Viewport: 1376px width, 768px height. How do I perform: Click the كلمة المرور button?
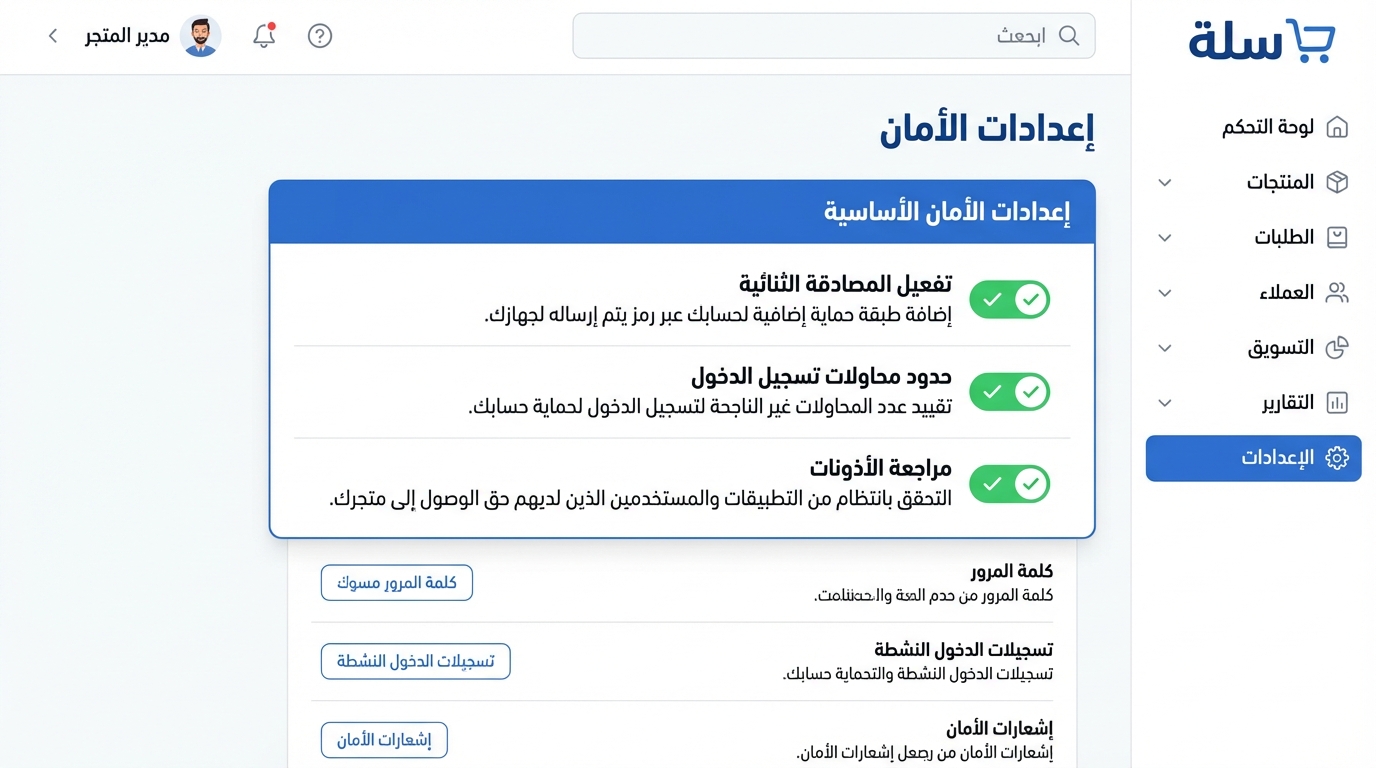pyautogui.click(x=396, y=582)
